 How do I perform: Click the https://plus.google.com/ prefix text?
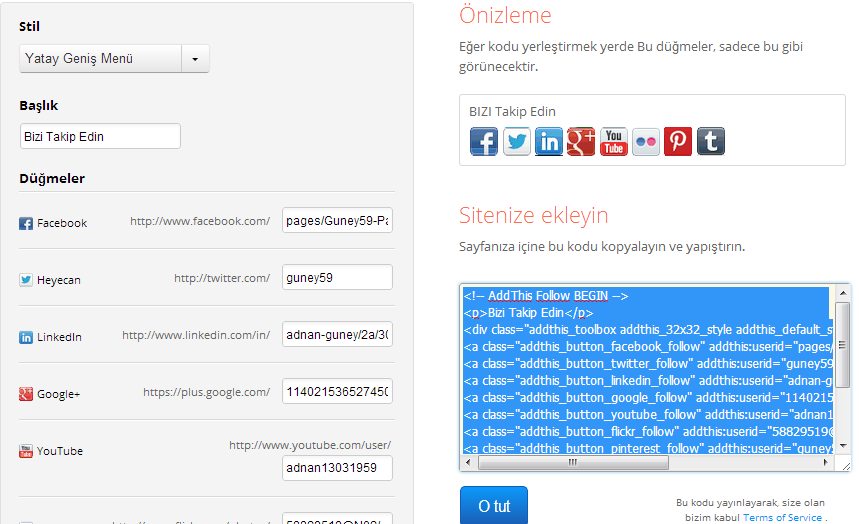coord(207,392)
